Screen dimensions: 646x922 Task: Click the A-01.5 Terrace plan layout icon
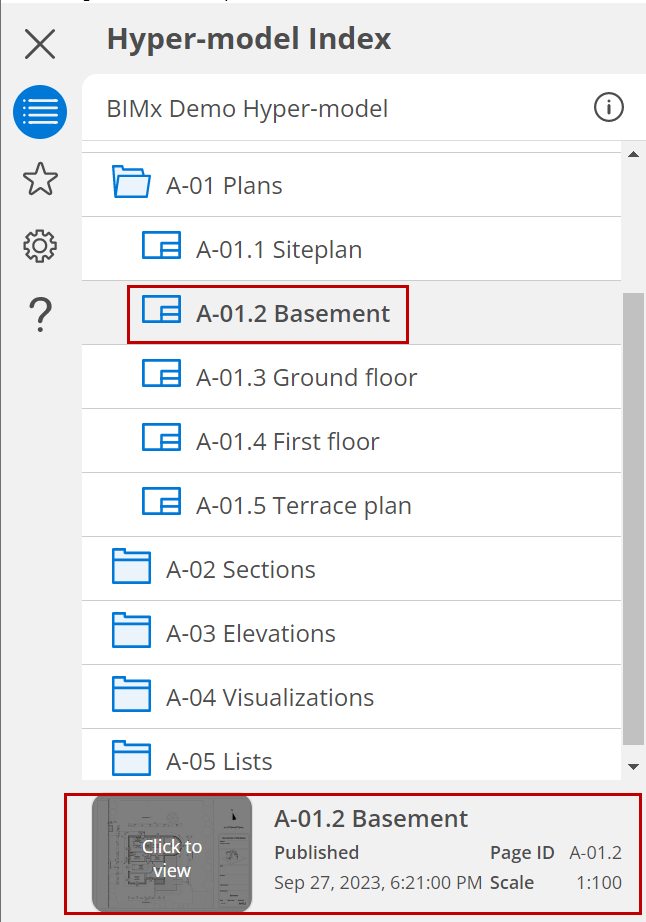(x=161, y=503)
